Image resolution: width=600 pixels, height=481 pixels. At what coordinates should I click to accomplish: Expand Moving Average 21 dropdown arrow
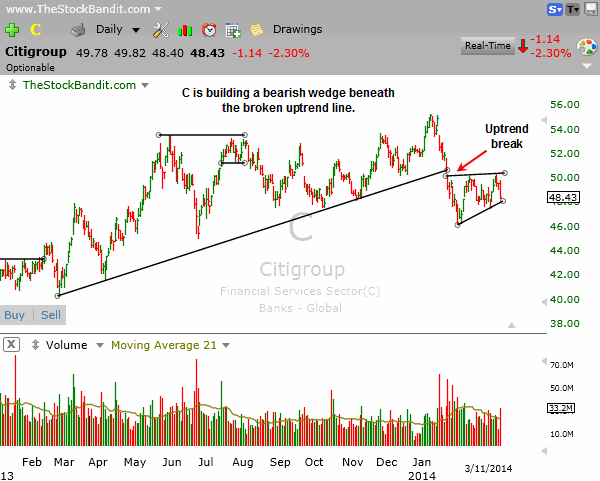click(225, 345)
